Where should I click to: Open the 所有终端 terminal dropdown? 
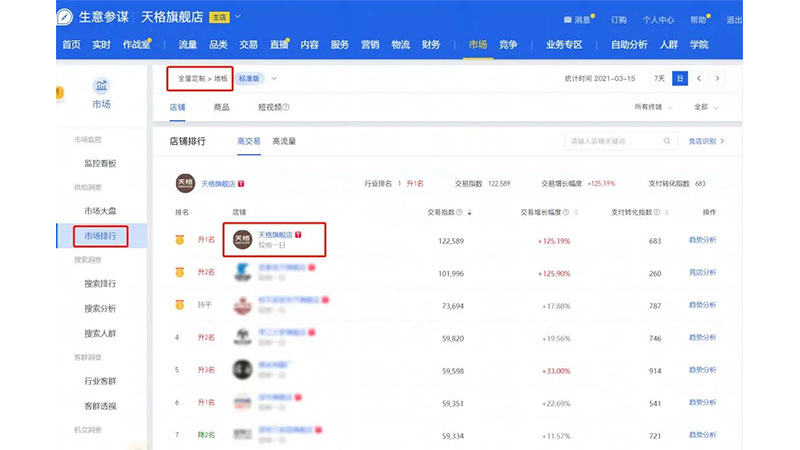pos(654,107)
